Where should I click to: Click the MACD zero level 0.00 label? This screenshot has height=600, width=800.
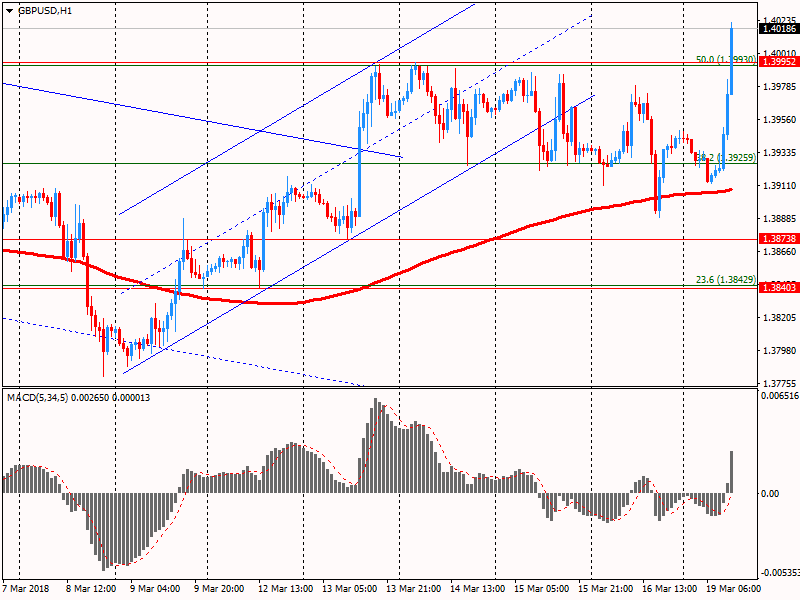point(770,493)
